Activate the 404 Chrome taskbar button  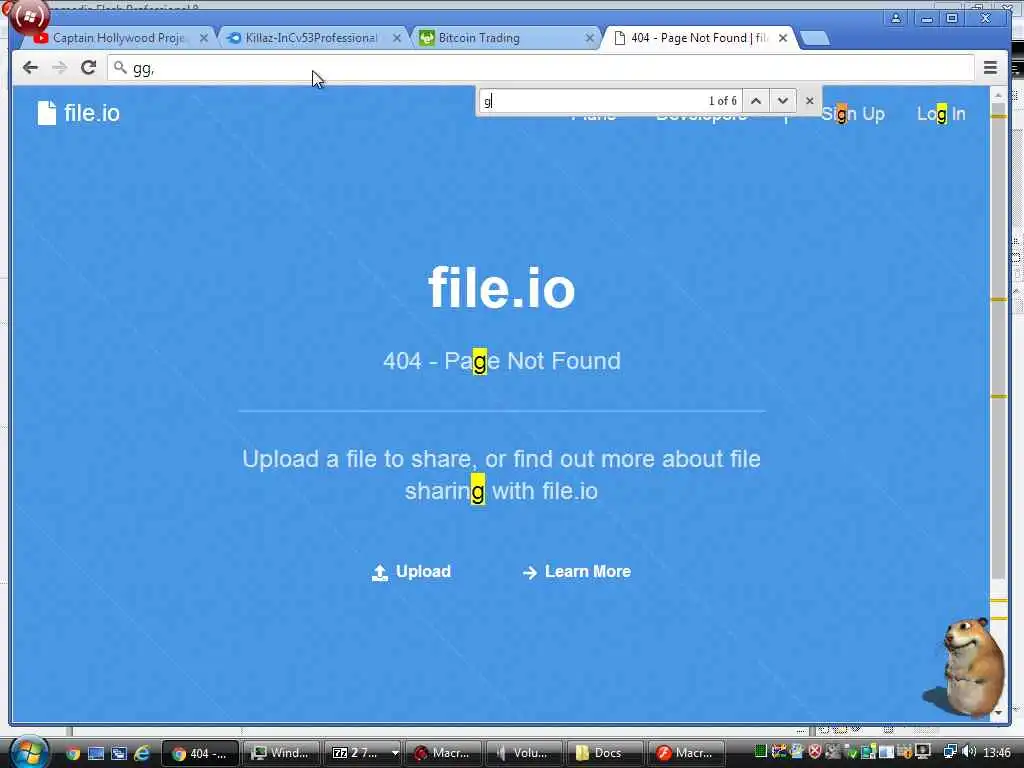coord(199,753)
